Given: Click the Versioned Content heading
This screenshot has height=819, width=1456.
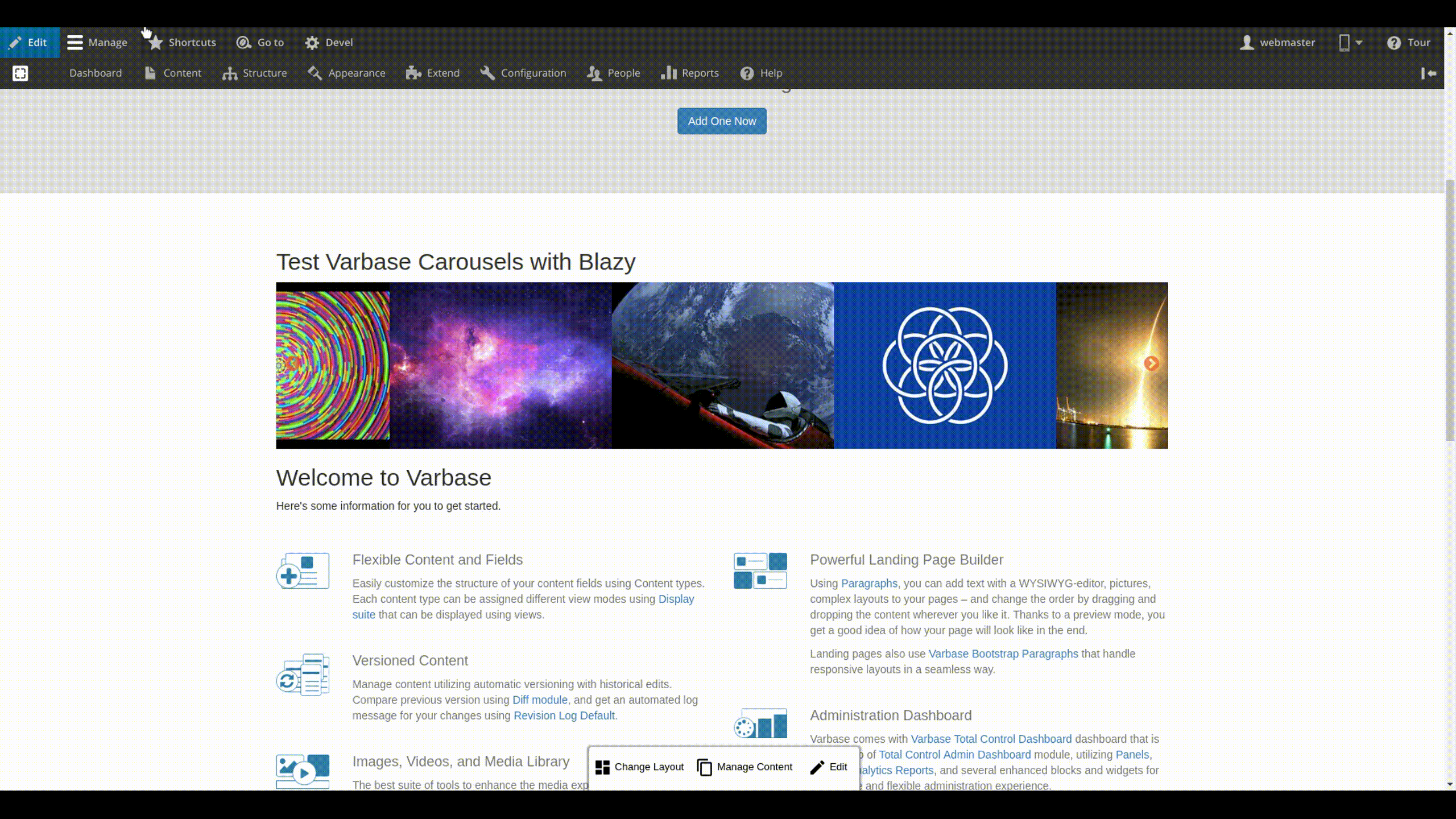Looking at the screenshot, I should point(410,661).
